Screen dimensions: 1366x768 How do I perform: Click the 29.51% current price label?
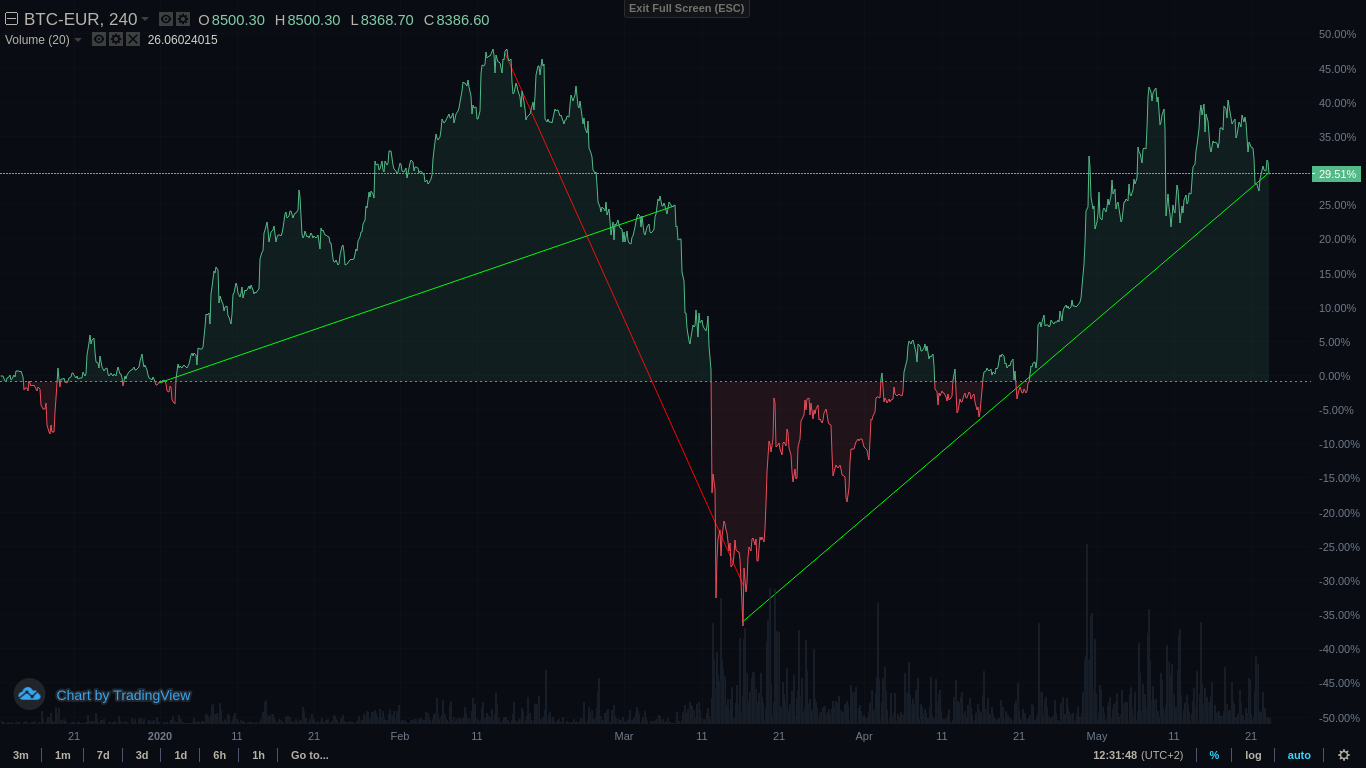(1337, 174)
